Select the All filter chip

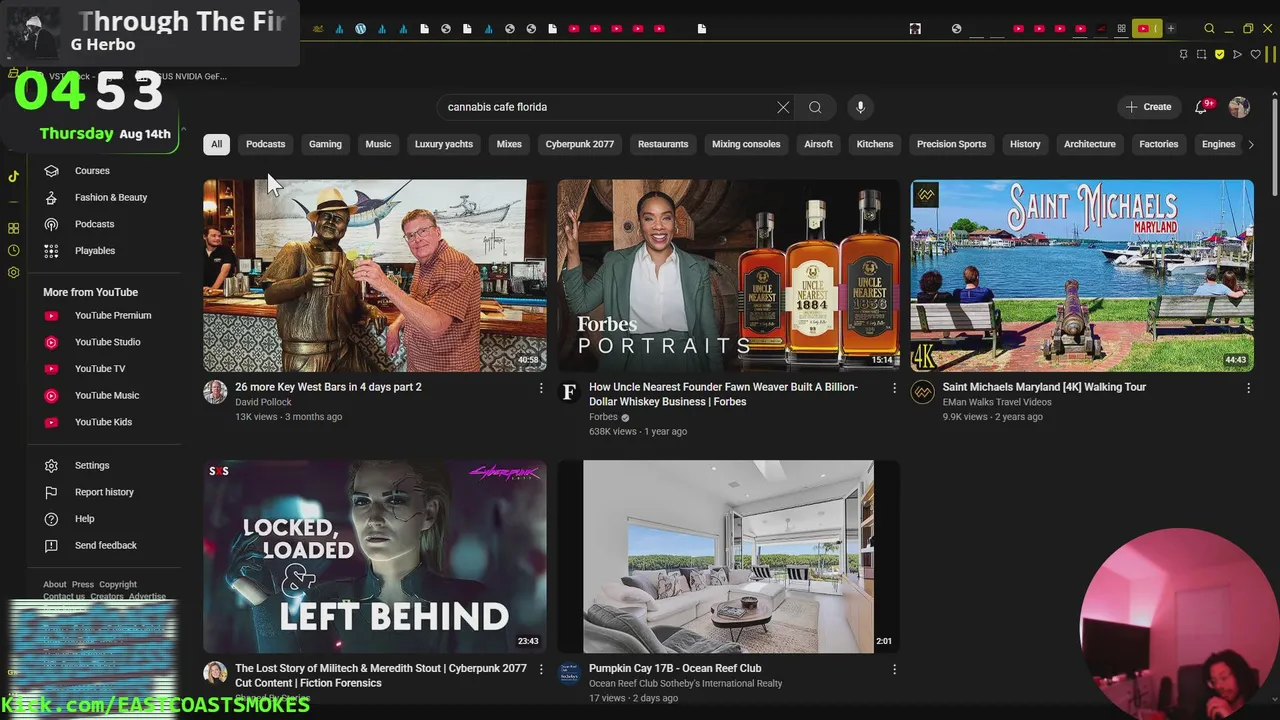coord(216,144)
